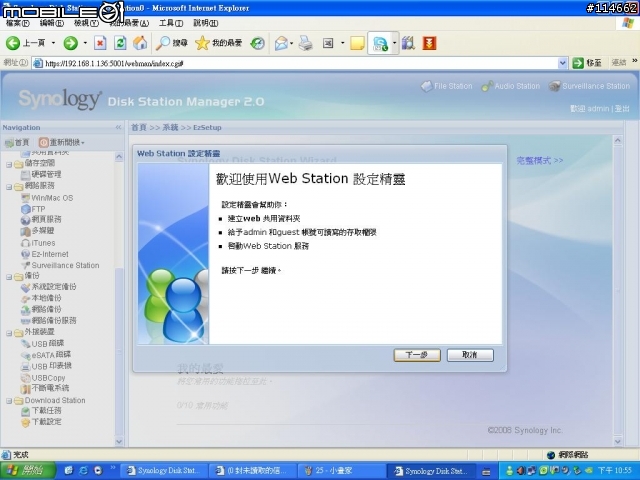
Task: Open the Back button history dropdown
Action: click(x=53, y=42)
